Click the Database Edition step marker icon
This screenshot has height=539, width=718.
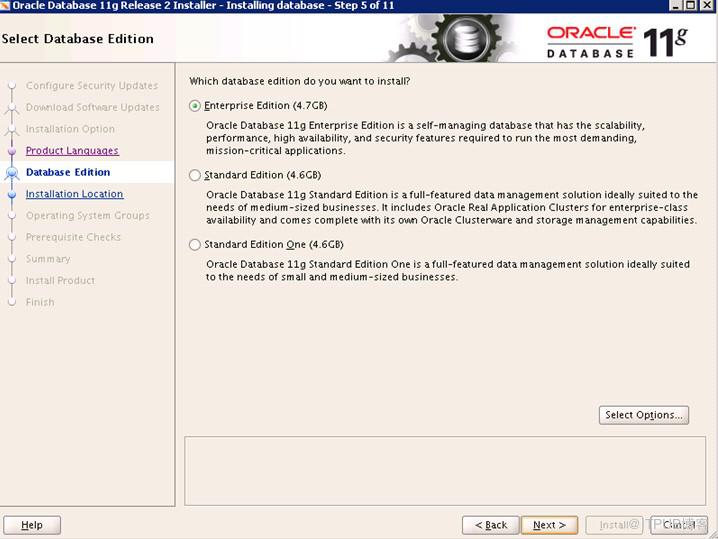tap(12, 173)
